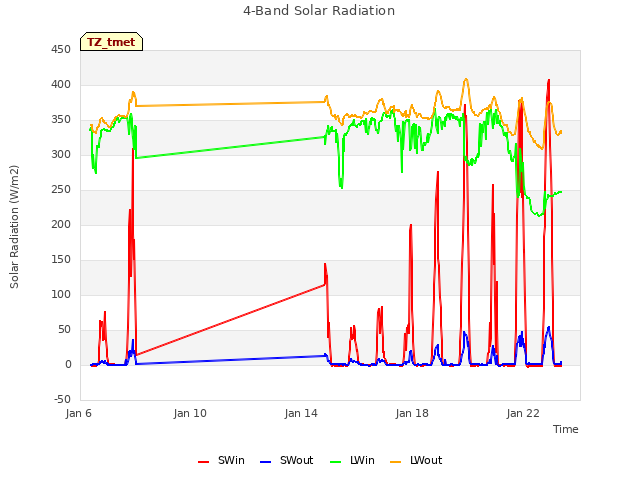Click the -50 y-axis tick label
Image resolution: width=640 pixels, height=480 pixels.
tap(62, 400)
